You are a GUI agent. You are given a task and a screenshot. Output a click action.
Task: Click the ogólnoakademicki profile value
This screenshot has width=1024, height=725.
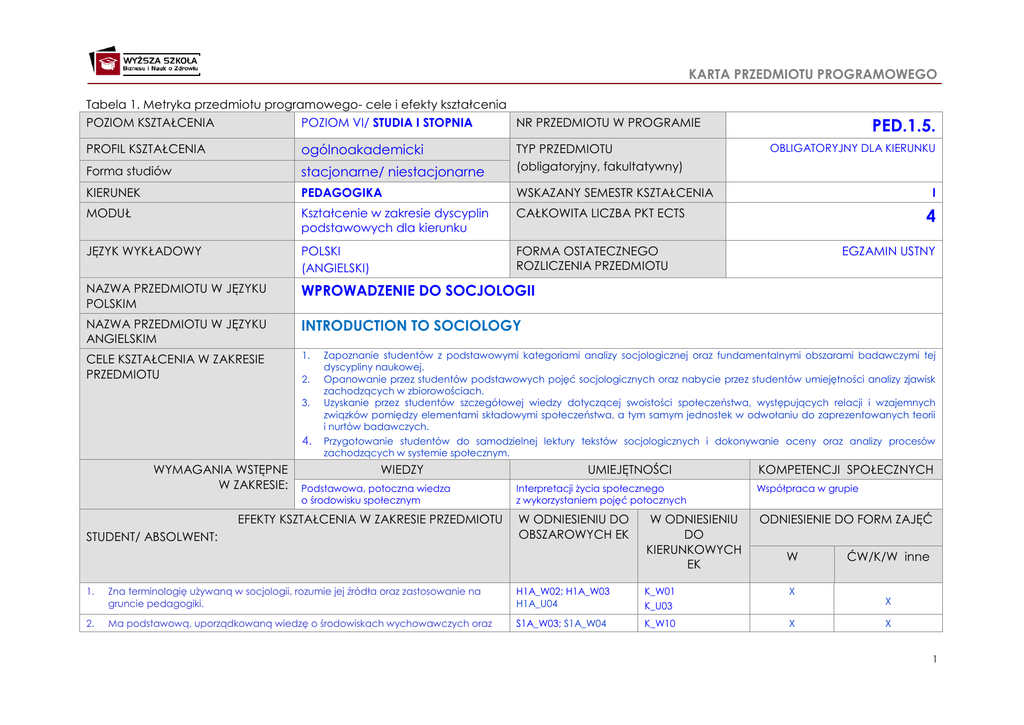tap(362, 149)
